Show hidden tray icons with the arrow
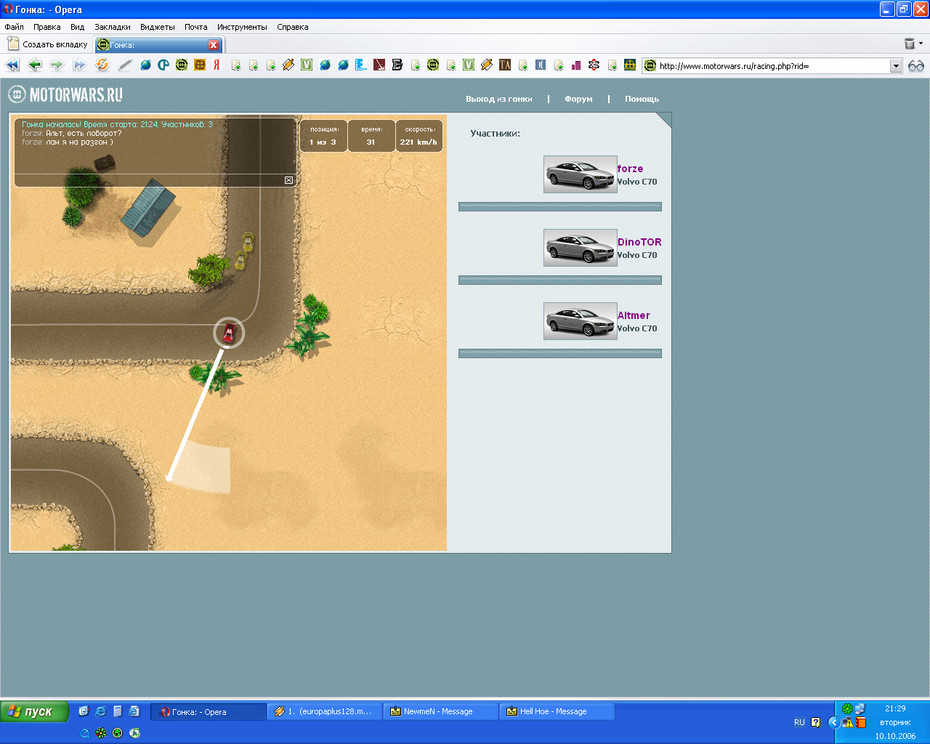 pos(834,722)
